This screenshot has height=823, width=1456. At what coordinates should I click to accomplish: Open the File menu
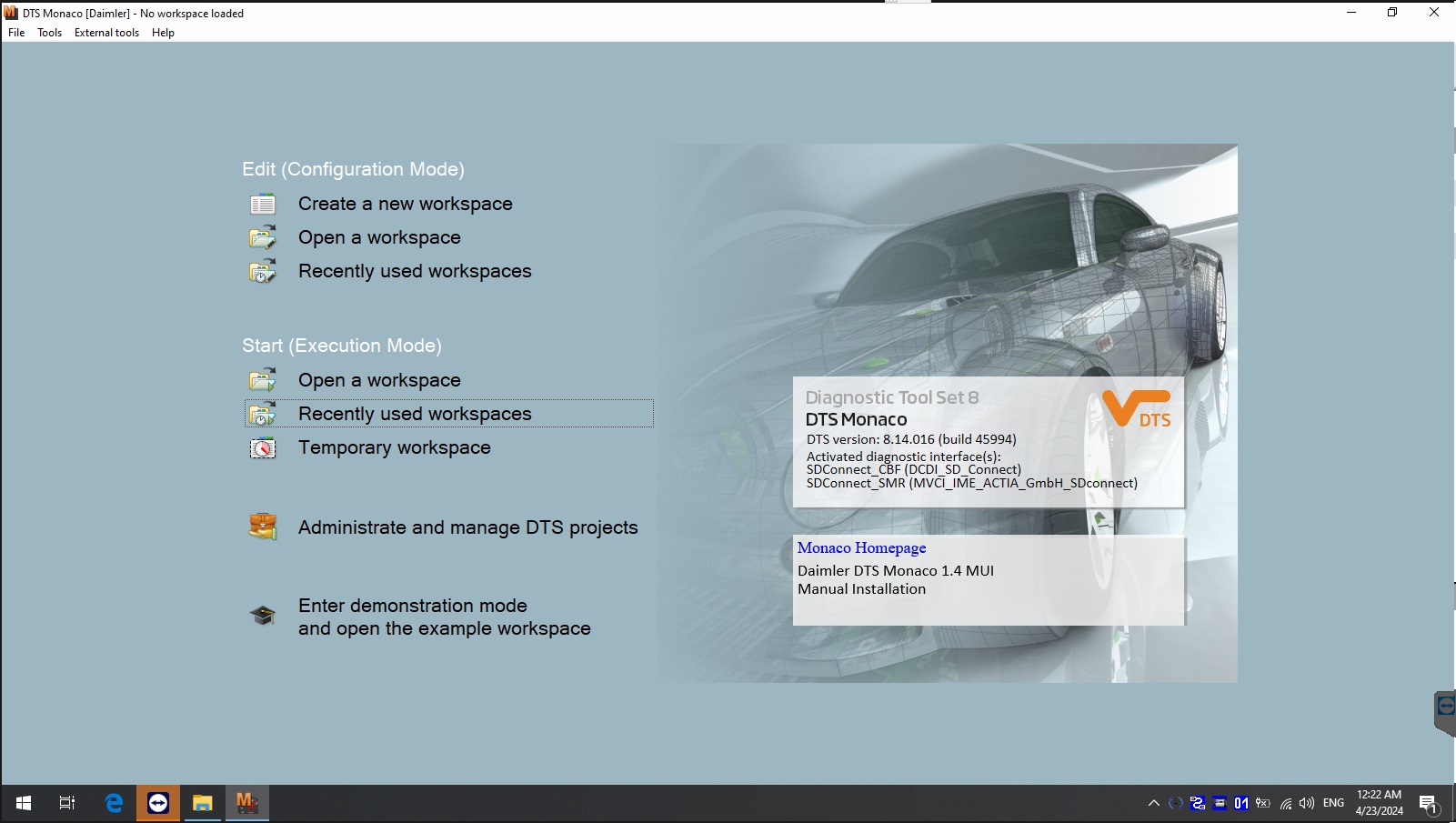pyautogui.click(x=16, y=33)
